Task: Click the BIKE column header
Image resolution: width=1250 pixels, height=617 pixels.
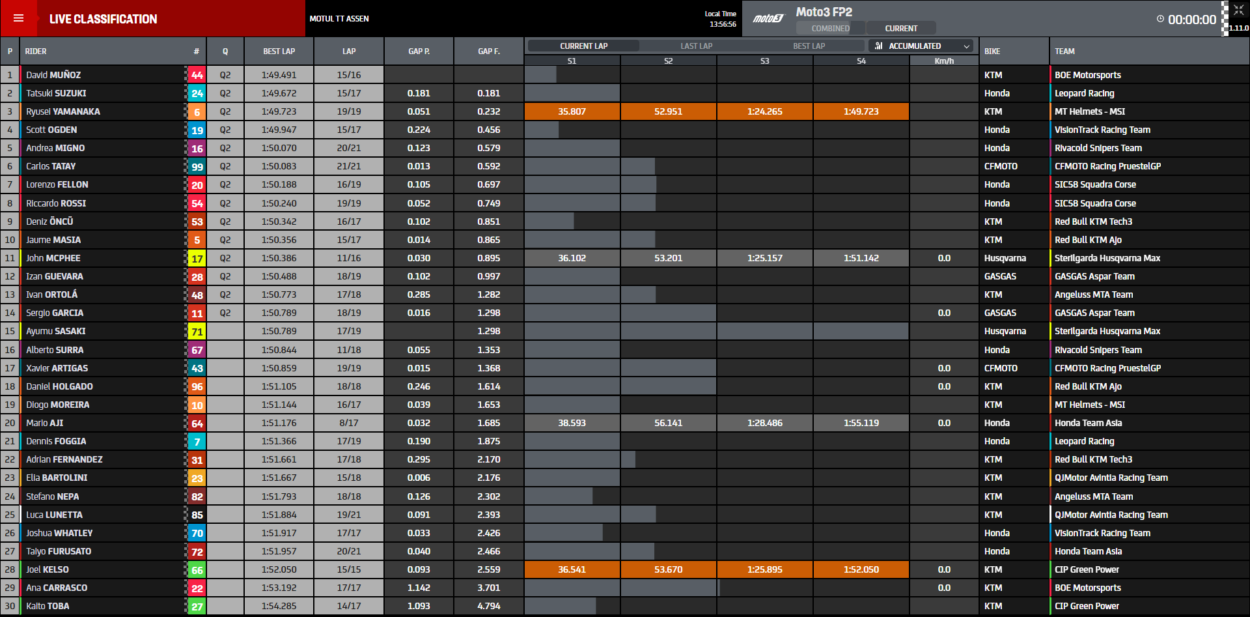Action: tap(1014, 51)
